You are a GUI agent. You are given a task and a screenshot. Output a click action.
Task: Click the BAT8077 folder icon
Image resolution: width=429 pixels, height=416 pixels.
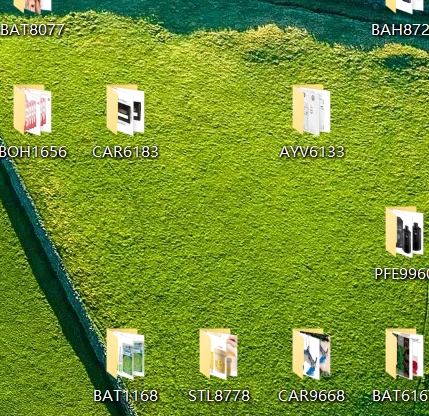click(32, 7)
